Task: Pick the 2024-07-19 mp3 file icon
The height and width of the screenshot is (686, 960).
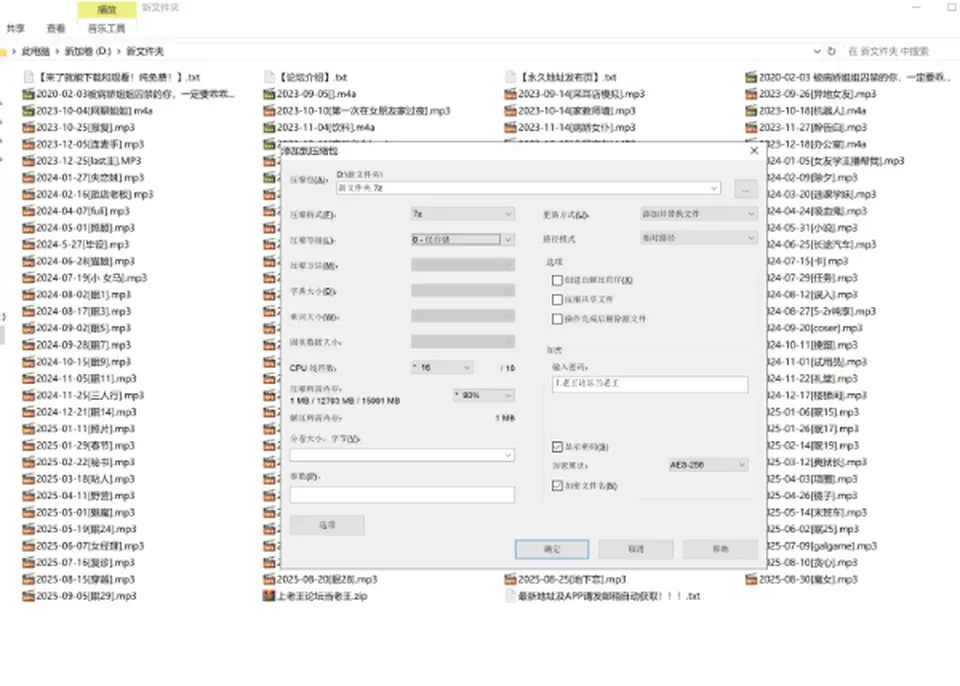Action: click(x=28, y=278)
